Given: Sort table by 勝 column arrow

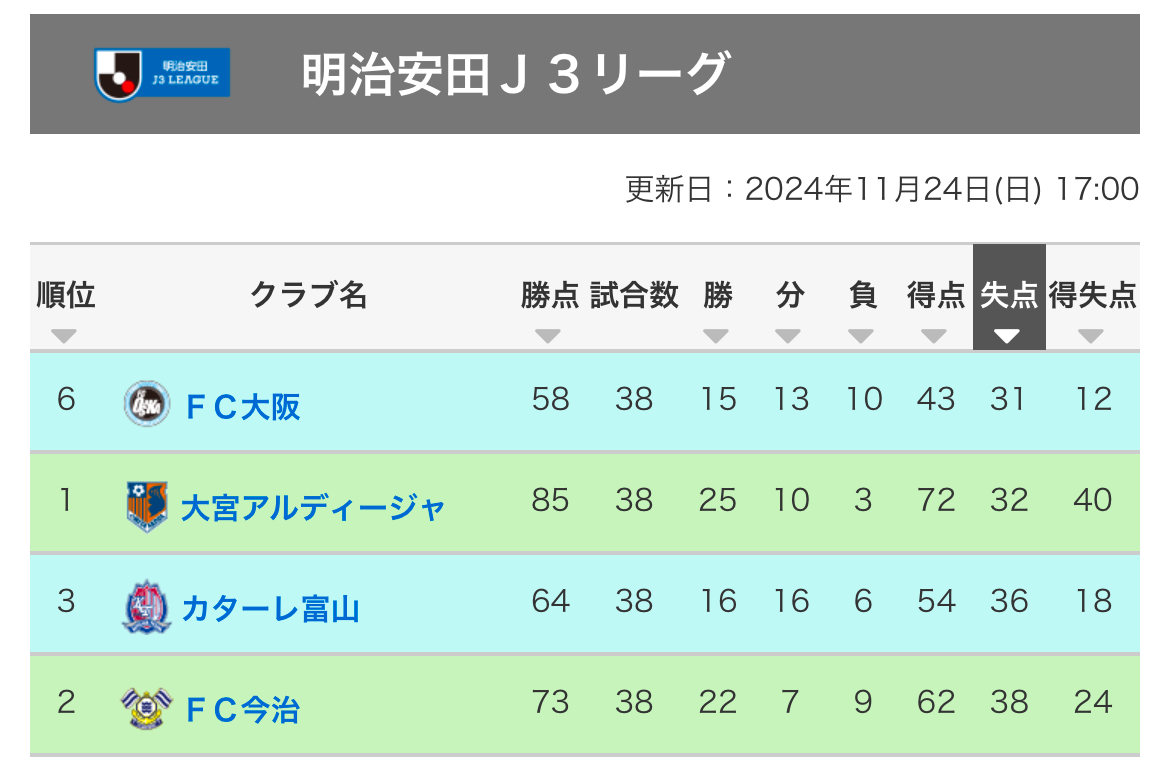Looking at the screenshot, I should coord(716,336).
